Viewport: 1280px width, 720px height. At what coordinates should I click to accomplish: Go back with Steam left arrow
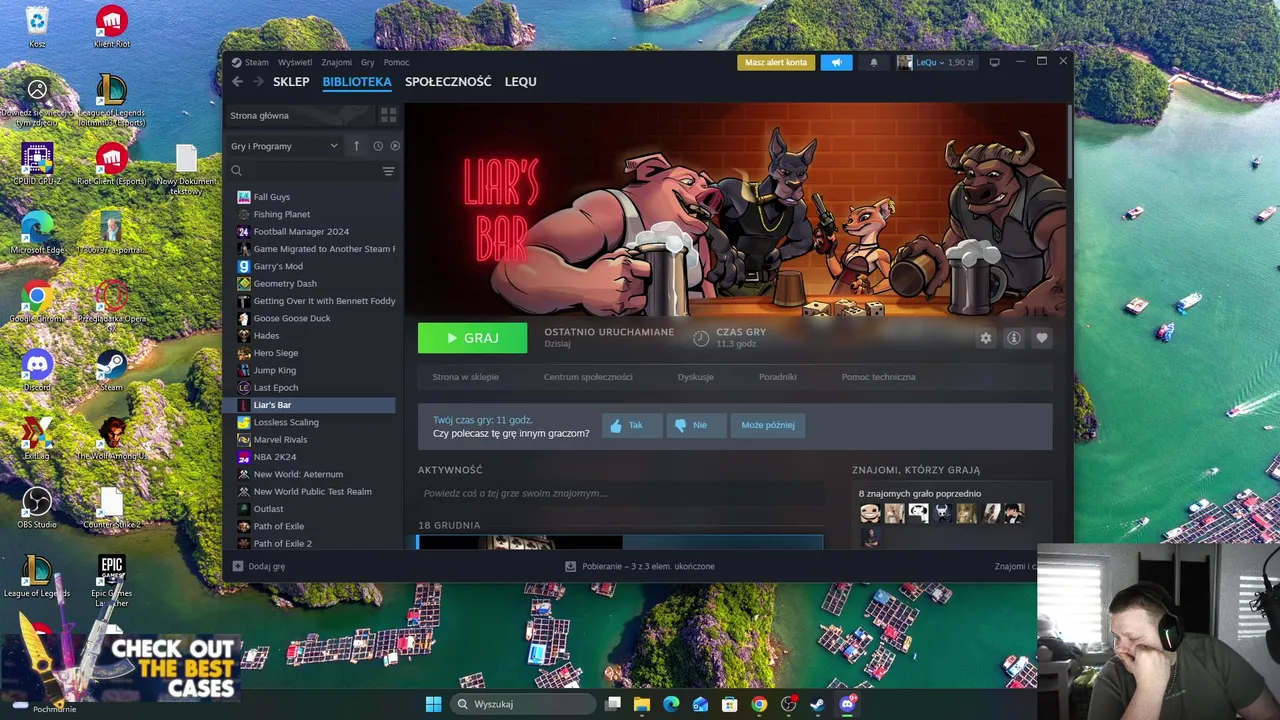point(237,82)
